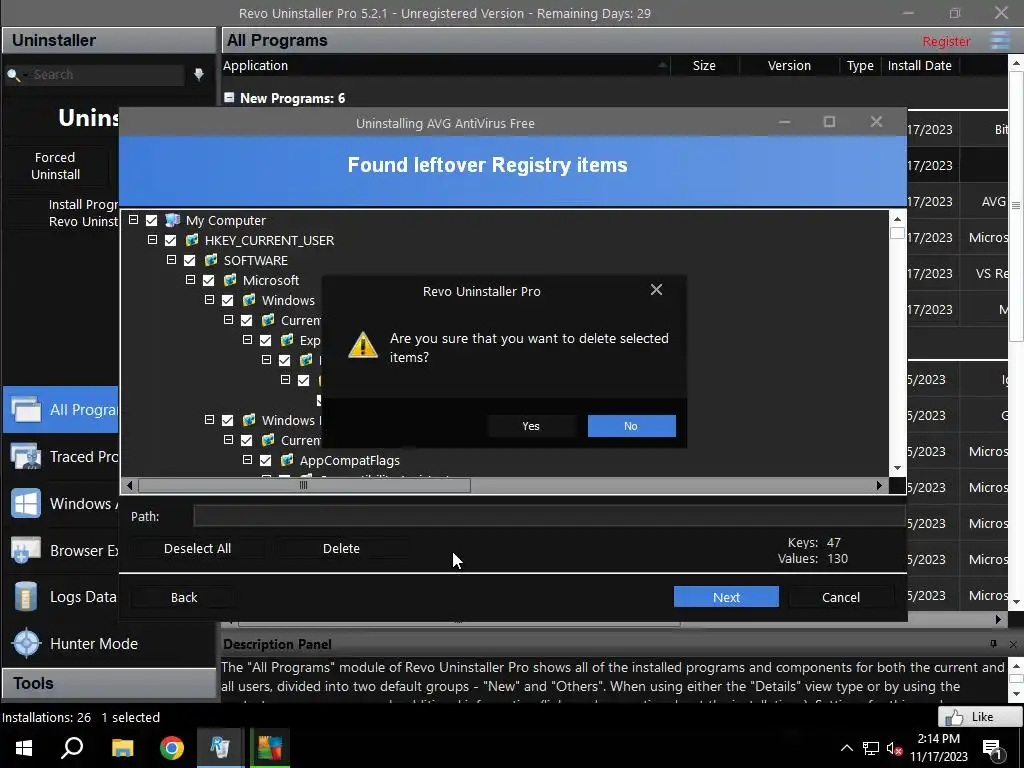Collapse the My Computer tree node
The height and width of the screenshot is (768, 1024).
(133, 220)
